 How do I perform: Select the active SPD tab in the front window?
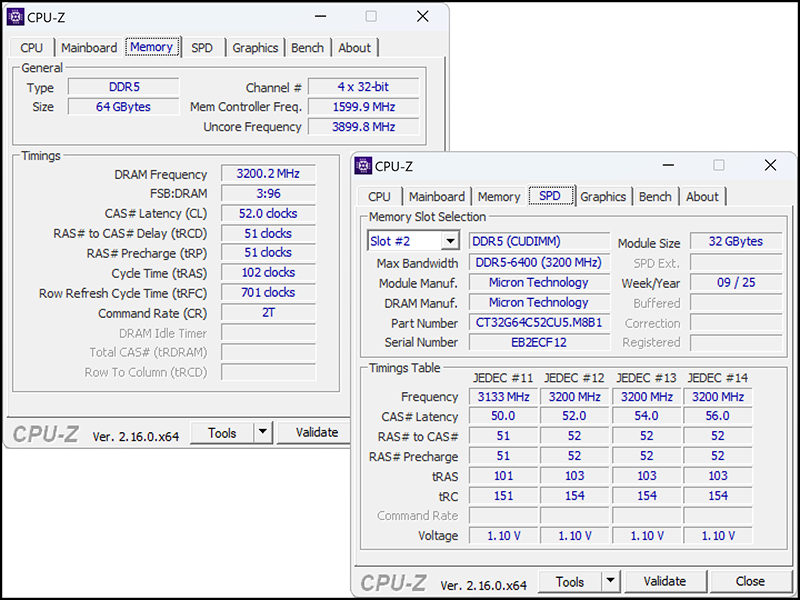point(550,196)
